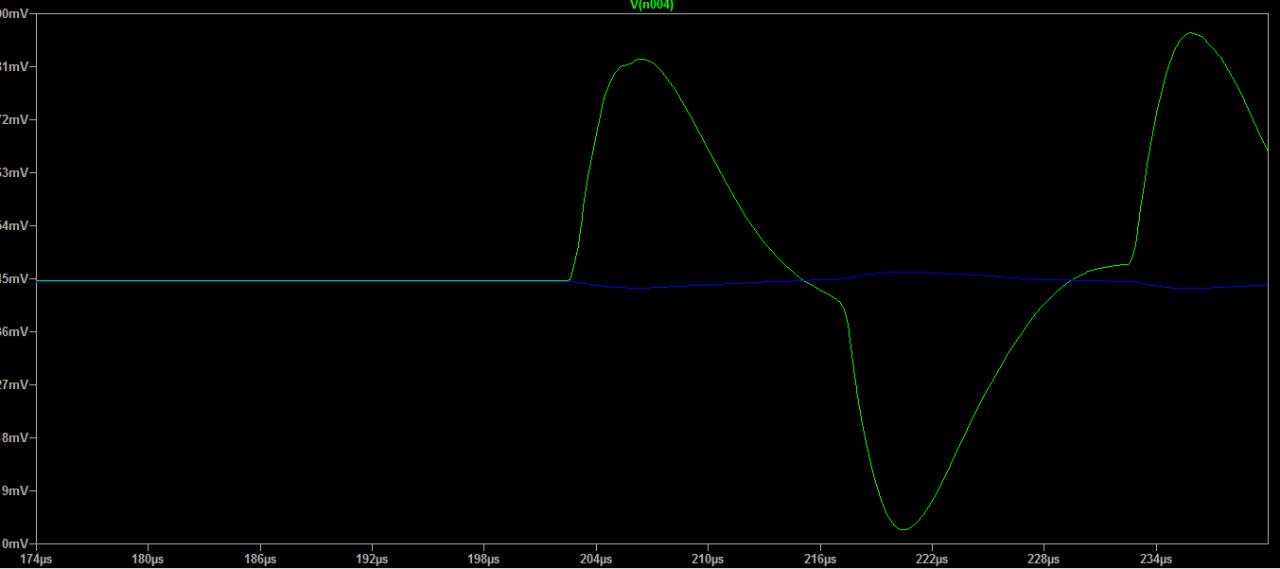
Task: Click the 204µs time axis label
Action: coord(596,558)
